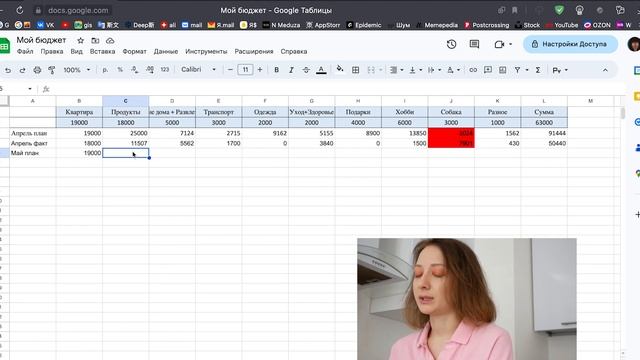Insert a link
The height and width of the screenshot is (360, 640).
[x=473, y=70]
